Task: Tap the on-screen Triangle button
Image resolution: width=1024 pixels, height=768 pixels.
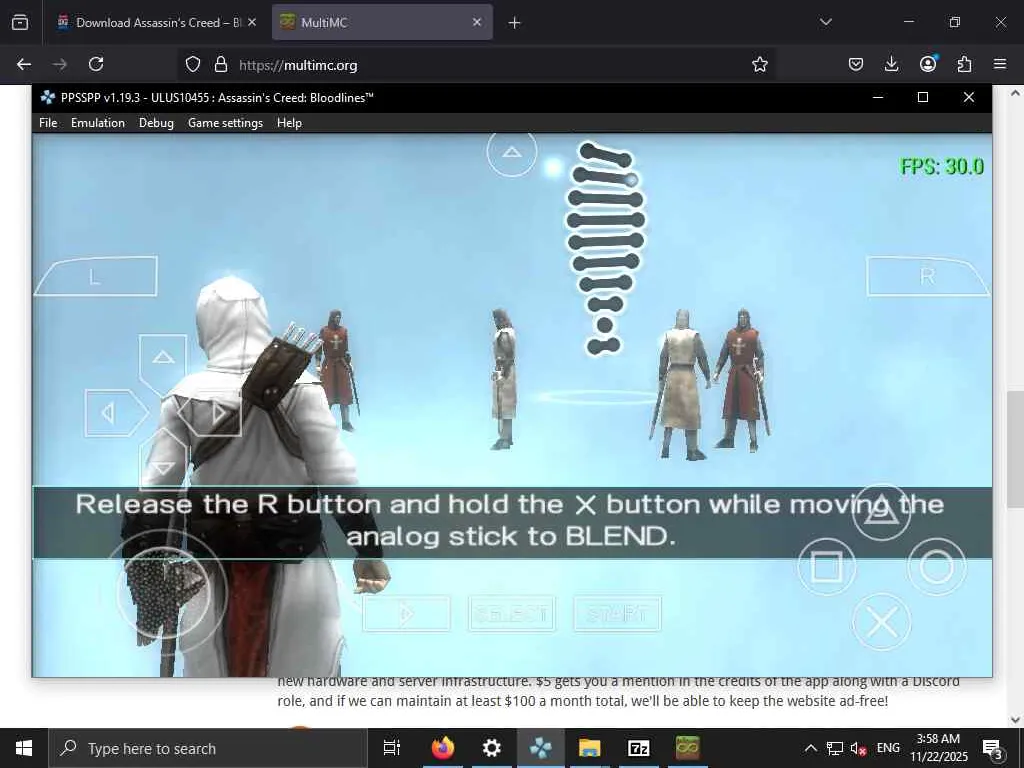Action: pos(882,511)
